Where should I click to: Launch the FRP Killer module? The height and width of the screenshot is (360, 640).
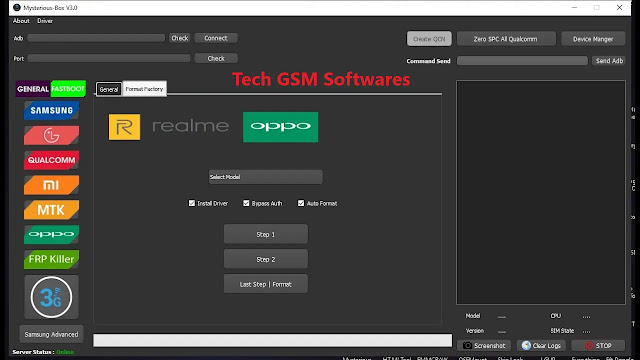(x=51, y=259)
